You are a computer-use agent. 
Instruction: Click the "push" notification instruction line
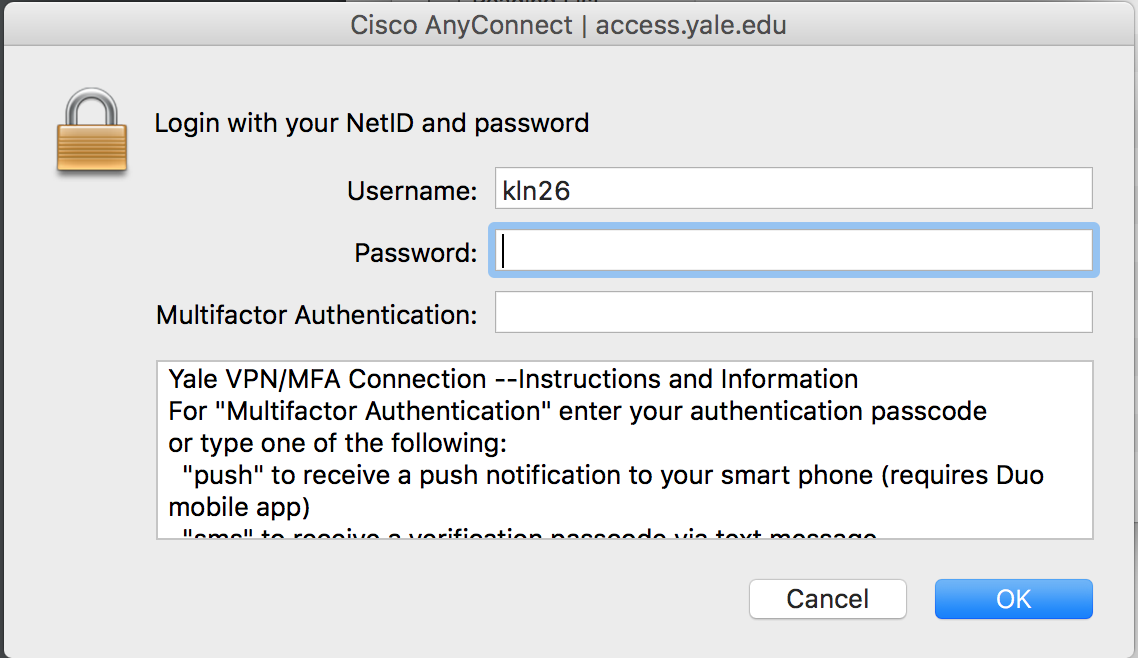[x=613, y=475]
